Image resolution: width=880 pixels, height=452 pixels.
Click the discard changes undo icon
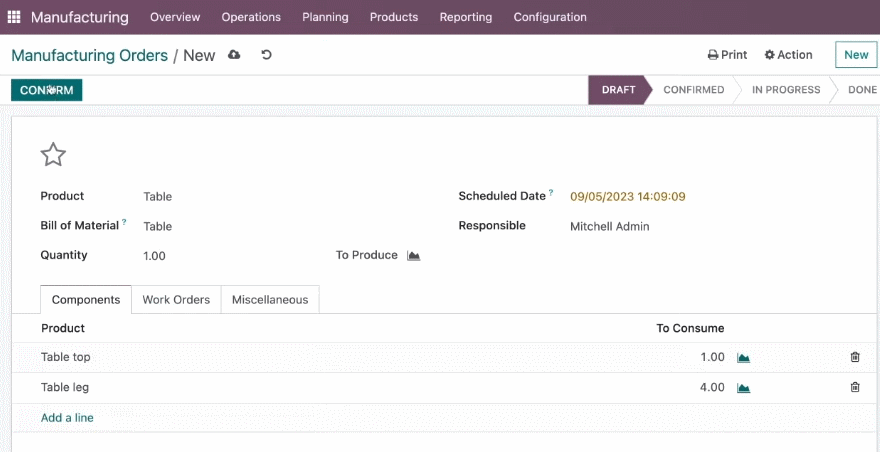pos(267,54)
